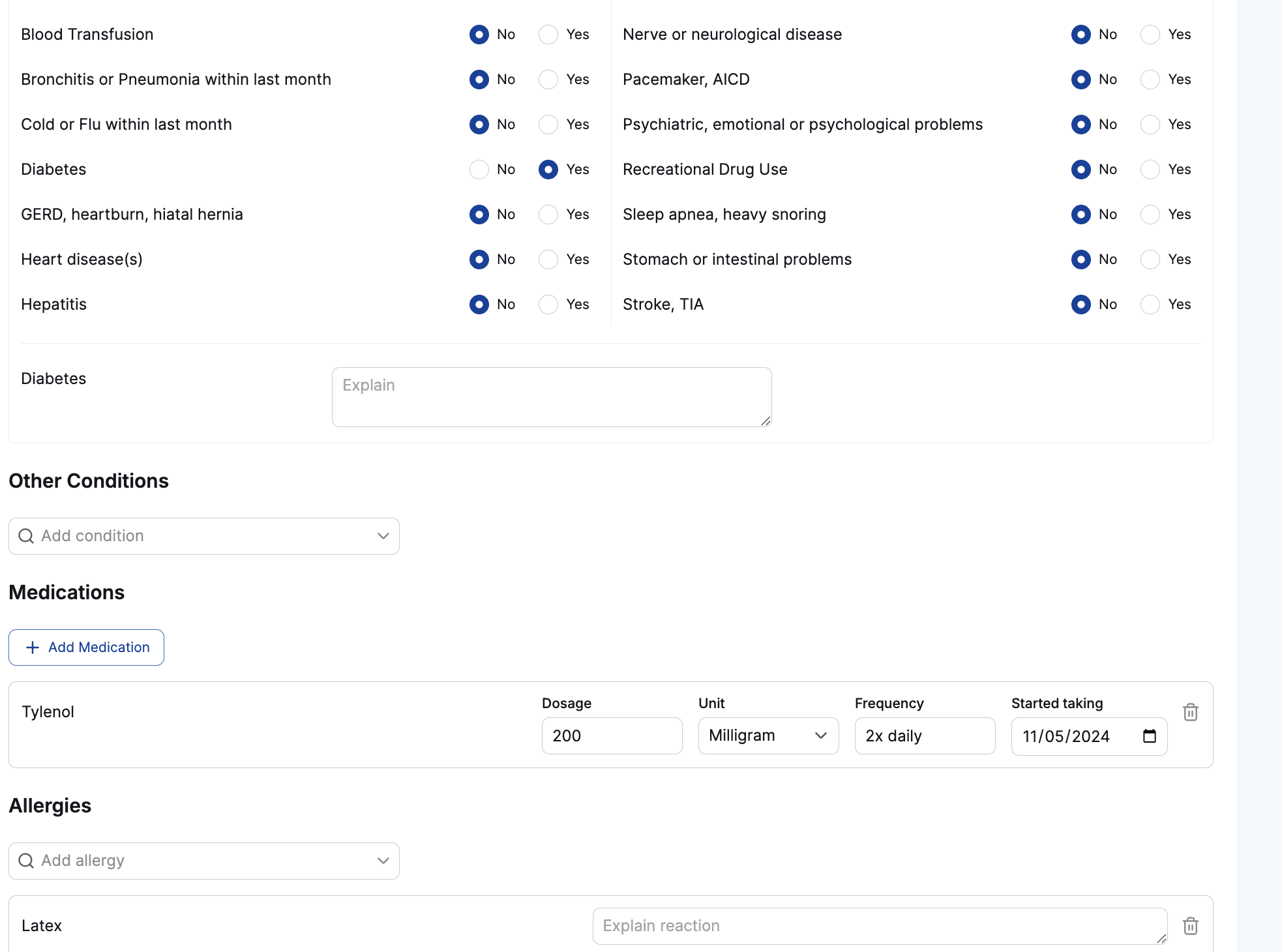Select No for Diabetes
The image size is (1282, 952).
[479, 170]
